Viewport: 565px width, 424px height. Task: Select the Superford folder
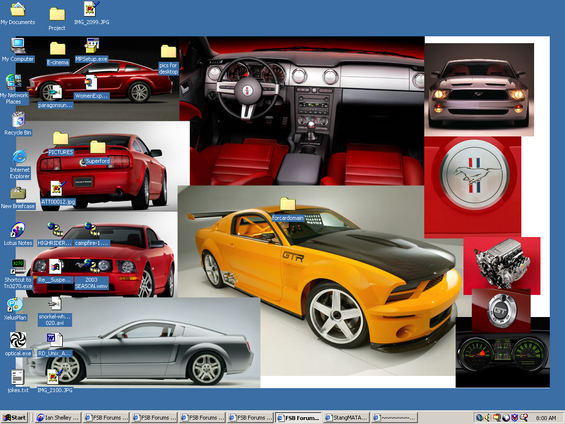point(98,152)
